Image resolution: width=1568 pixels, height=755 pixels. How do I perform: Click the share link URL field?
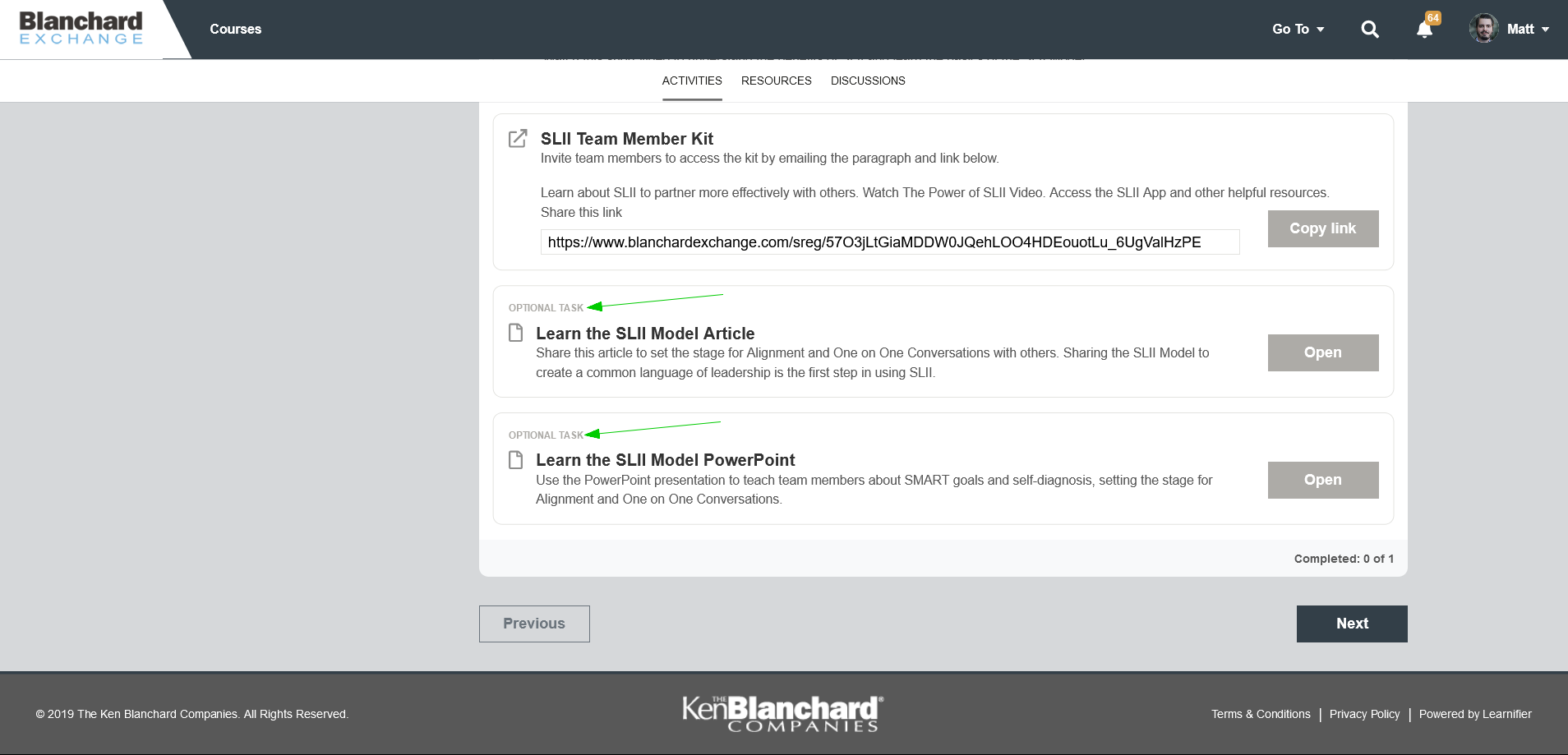click(x=890, y=242)
